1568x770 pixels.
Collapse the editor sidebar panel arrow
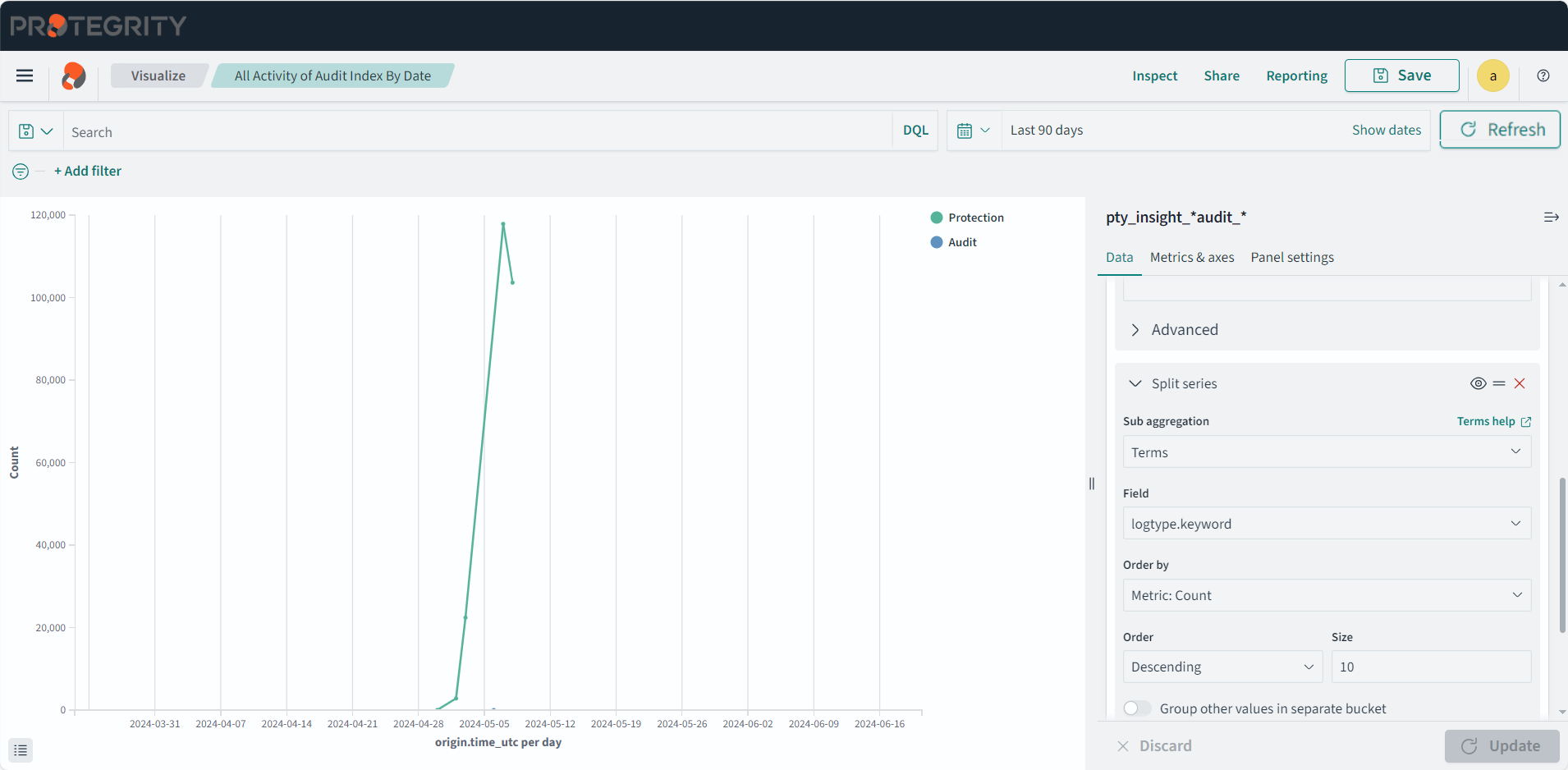click(1551, 218)
